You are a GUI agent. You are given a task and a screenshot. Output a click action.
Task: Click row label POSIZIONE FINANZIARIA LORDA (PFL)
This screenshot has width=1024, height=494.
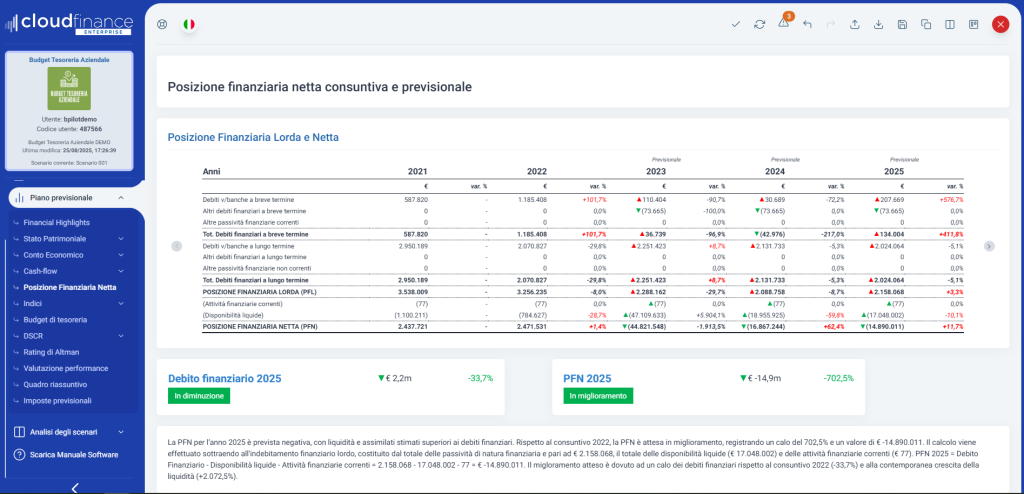(259, 292)
